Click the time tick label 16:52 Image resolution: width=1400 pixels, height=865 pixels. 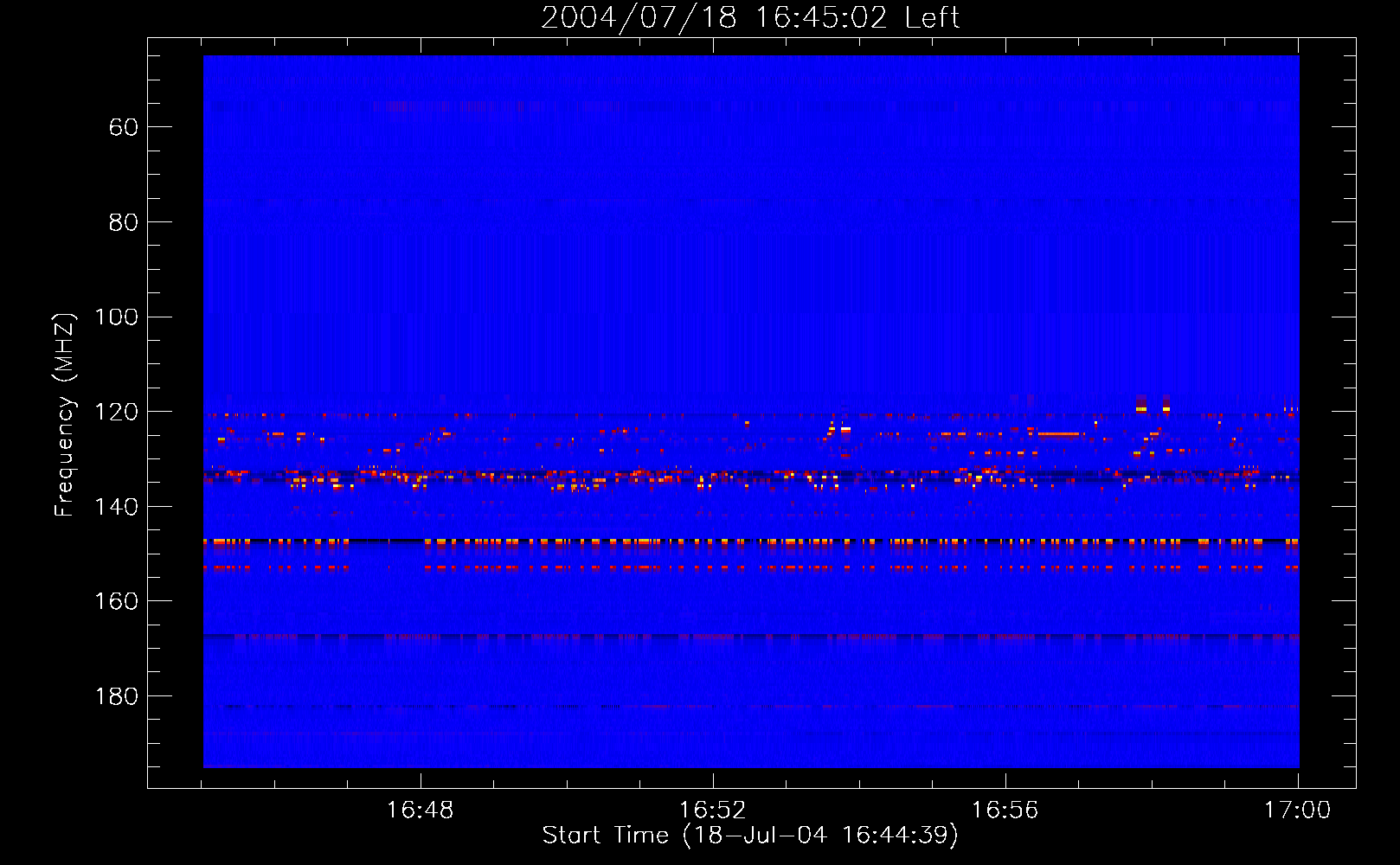click(x=712, y=811)
